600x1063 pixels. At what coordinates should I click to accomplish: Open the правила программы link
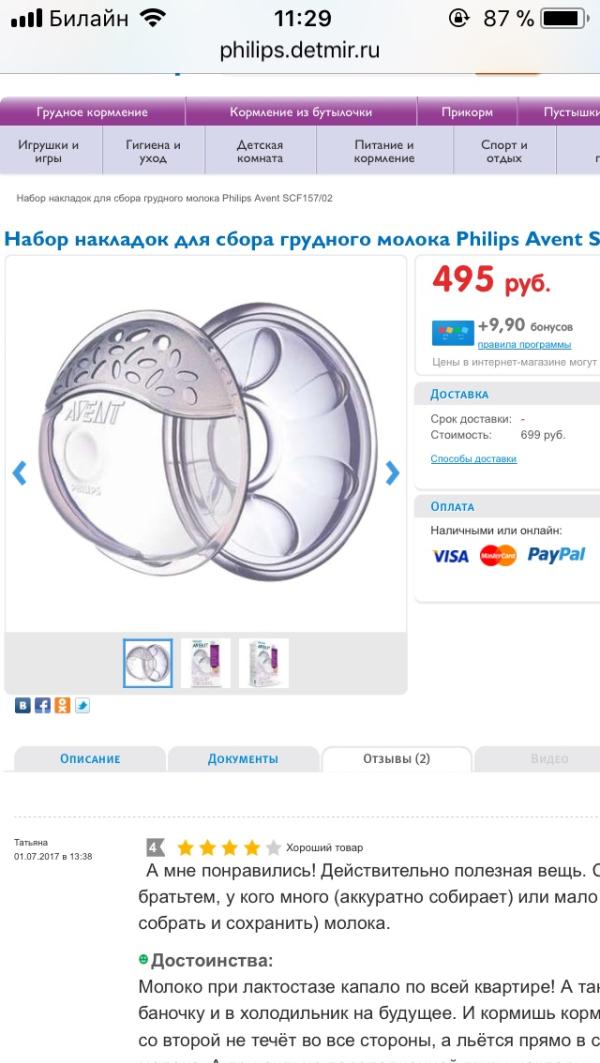pyautogui.click(x=524, y=345)
